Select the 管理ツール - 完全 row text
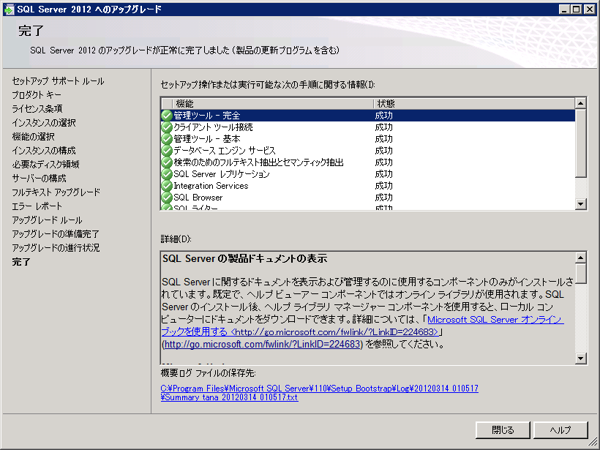Image resolution: width=600 pixels, height=450 pixels. [207, 116]
